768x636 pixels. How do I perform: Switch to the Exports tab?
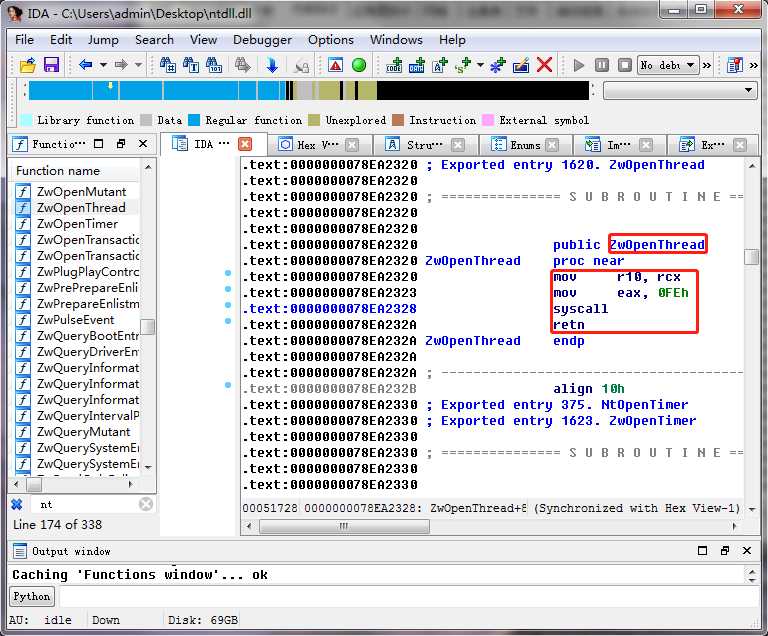pos(713,145)
